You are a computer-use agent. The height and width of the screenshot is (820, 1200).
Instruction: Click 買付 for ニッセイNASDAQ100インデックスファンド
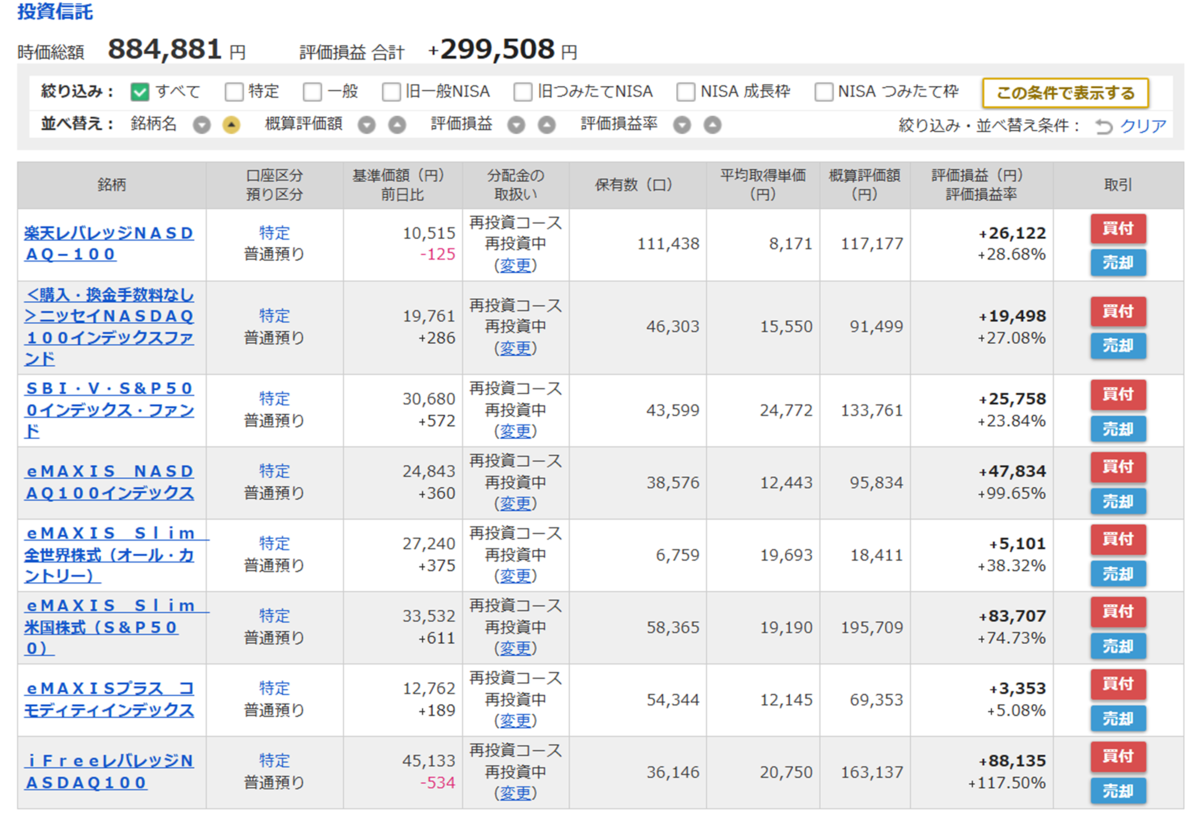pos(1118,311)
